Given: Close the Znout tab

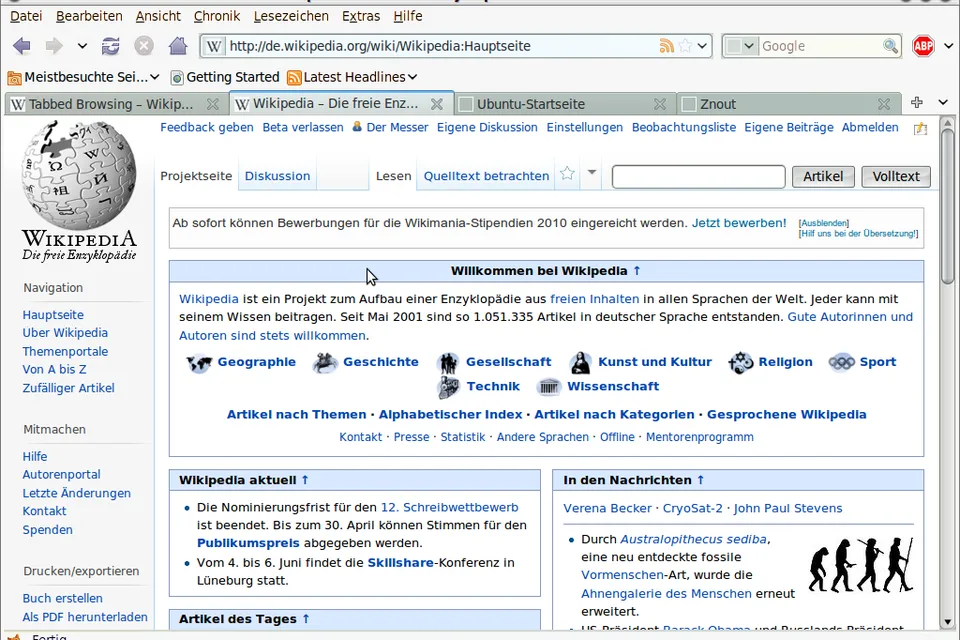Looking at the screenshot, I should tap(884, 104).
